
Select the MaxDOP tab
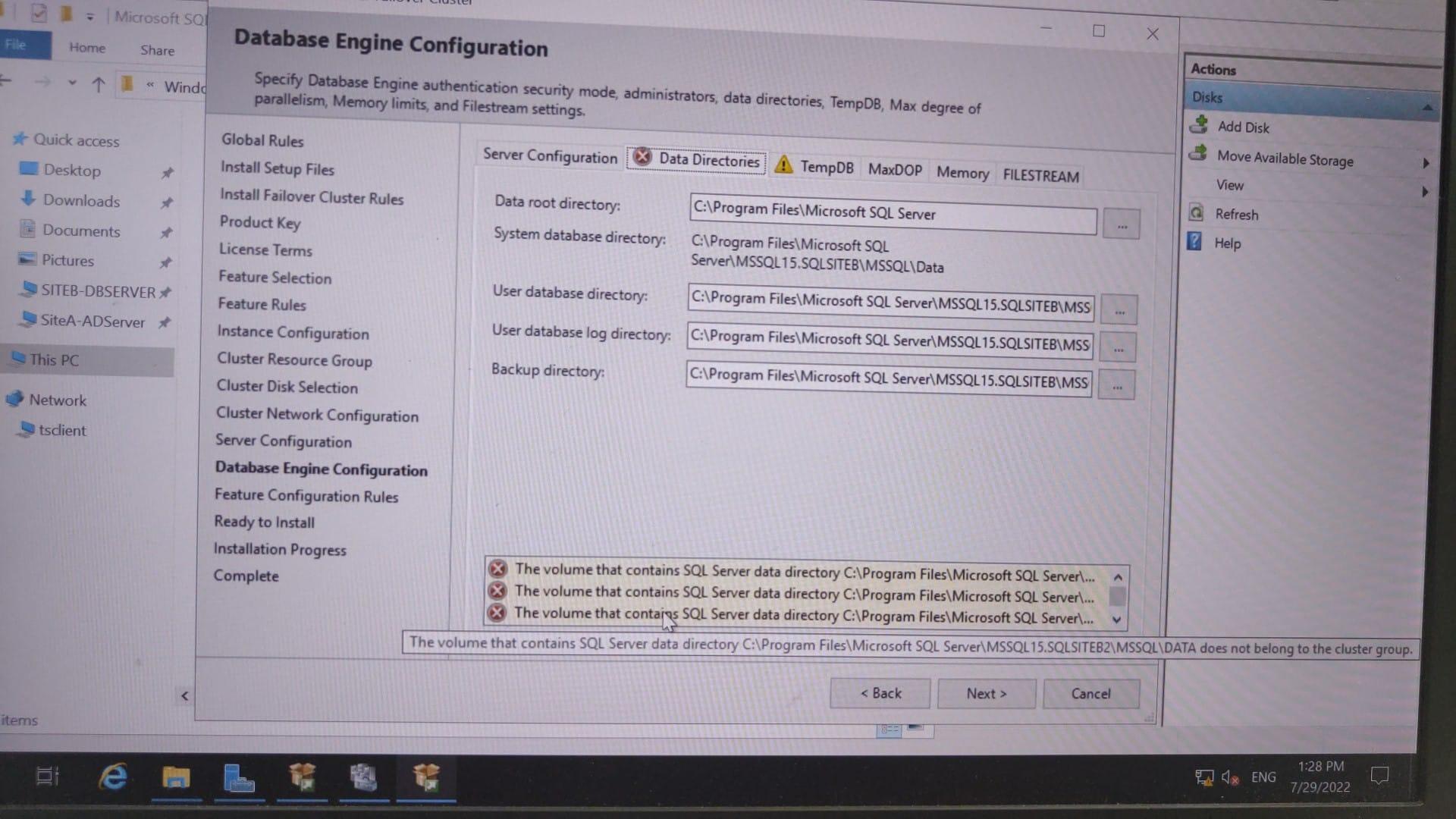[x=895, y=170]
